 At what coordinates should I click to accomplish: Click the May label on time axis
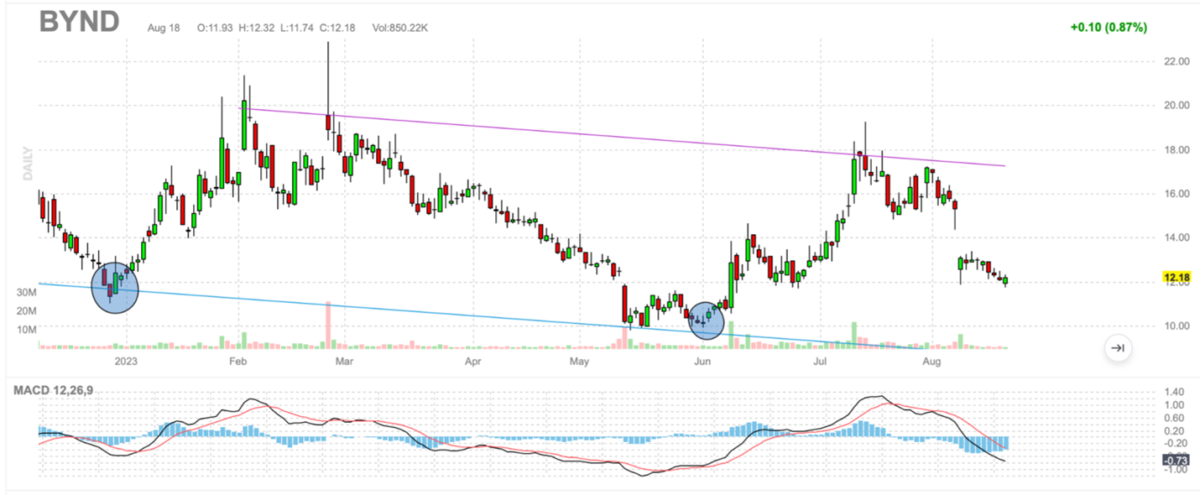[581, 360]
